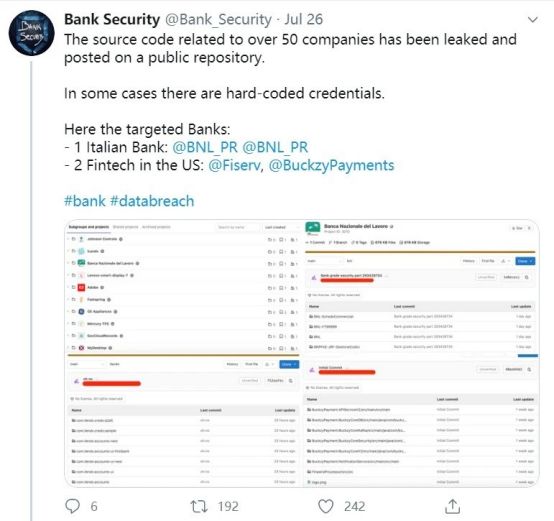The height and width of the screenshot is (521, 554).
Task: Open the first @BNL_PR mention
Action: [x=205, y=147]
